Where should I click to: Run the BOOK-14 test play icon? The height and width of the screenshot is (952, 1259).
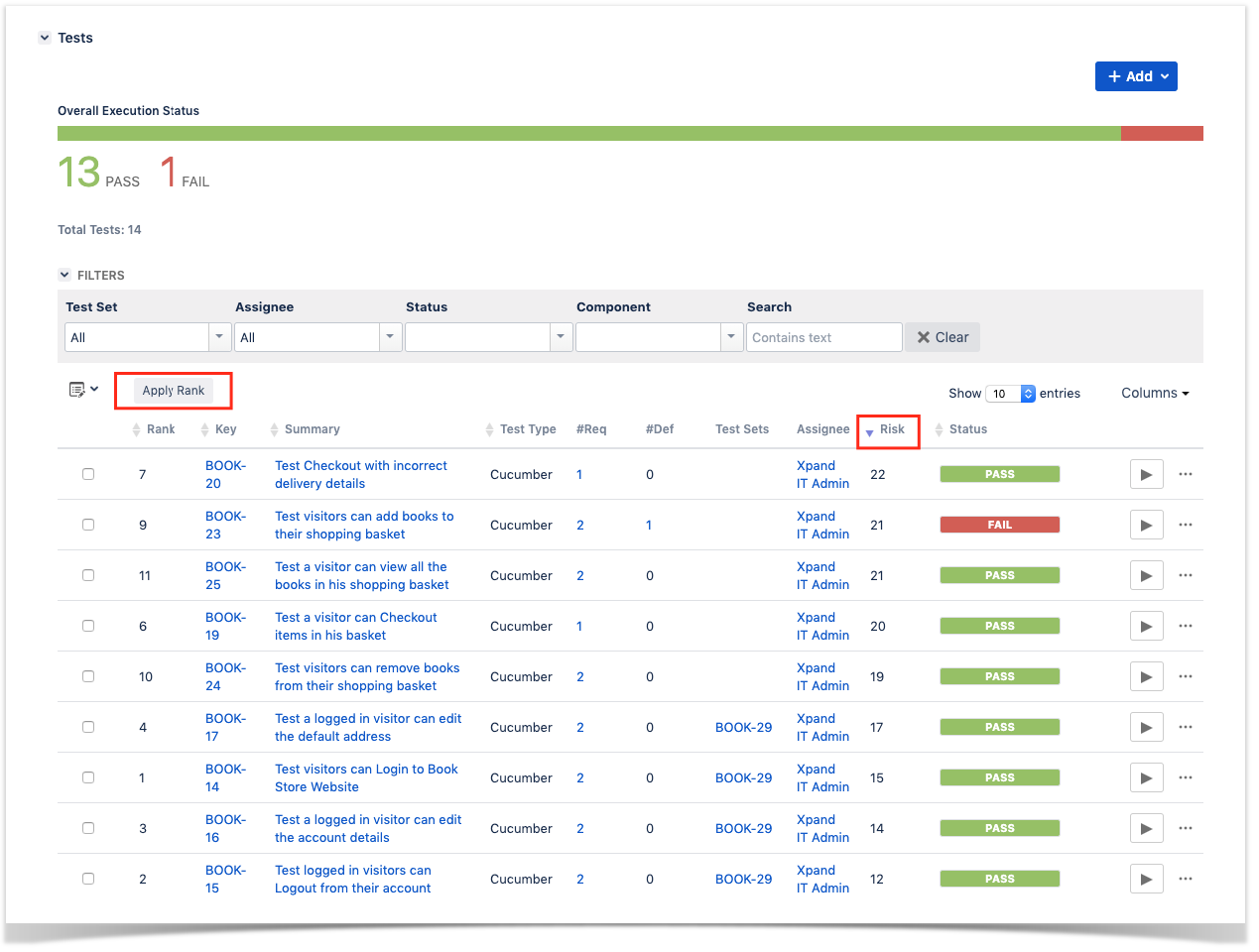1146,778
